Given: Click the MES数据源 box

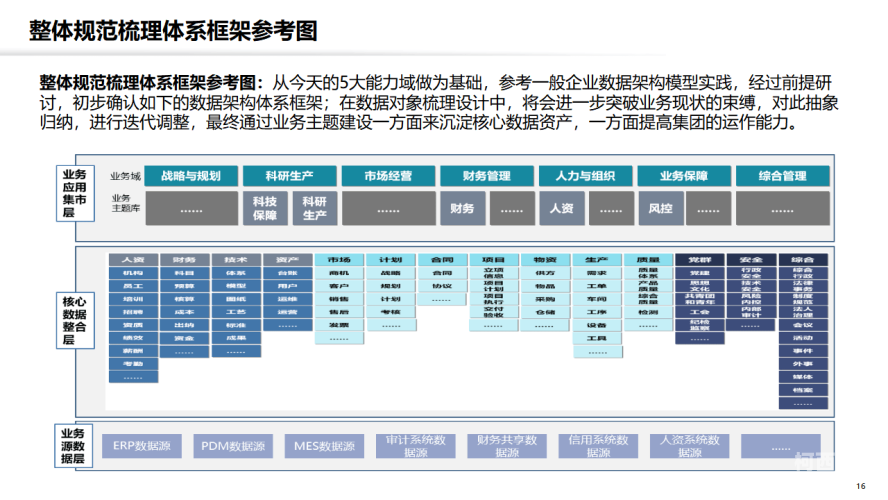Looking at the screenshot, I should click(324, 446).
